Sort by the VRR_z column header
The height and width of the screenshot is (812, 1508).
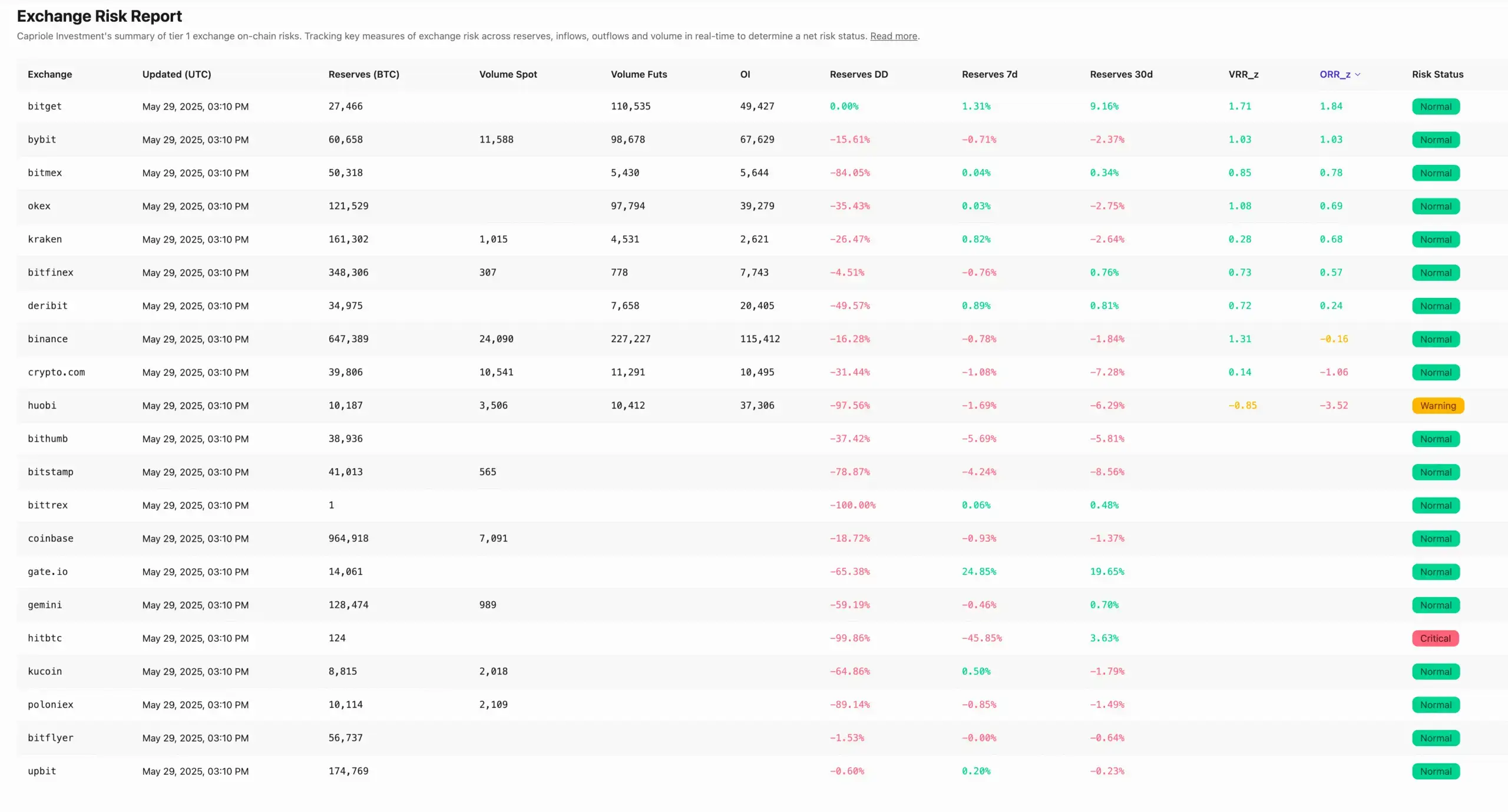coord(1243,74)
